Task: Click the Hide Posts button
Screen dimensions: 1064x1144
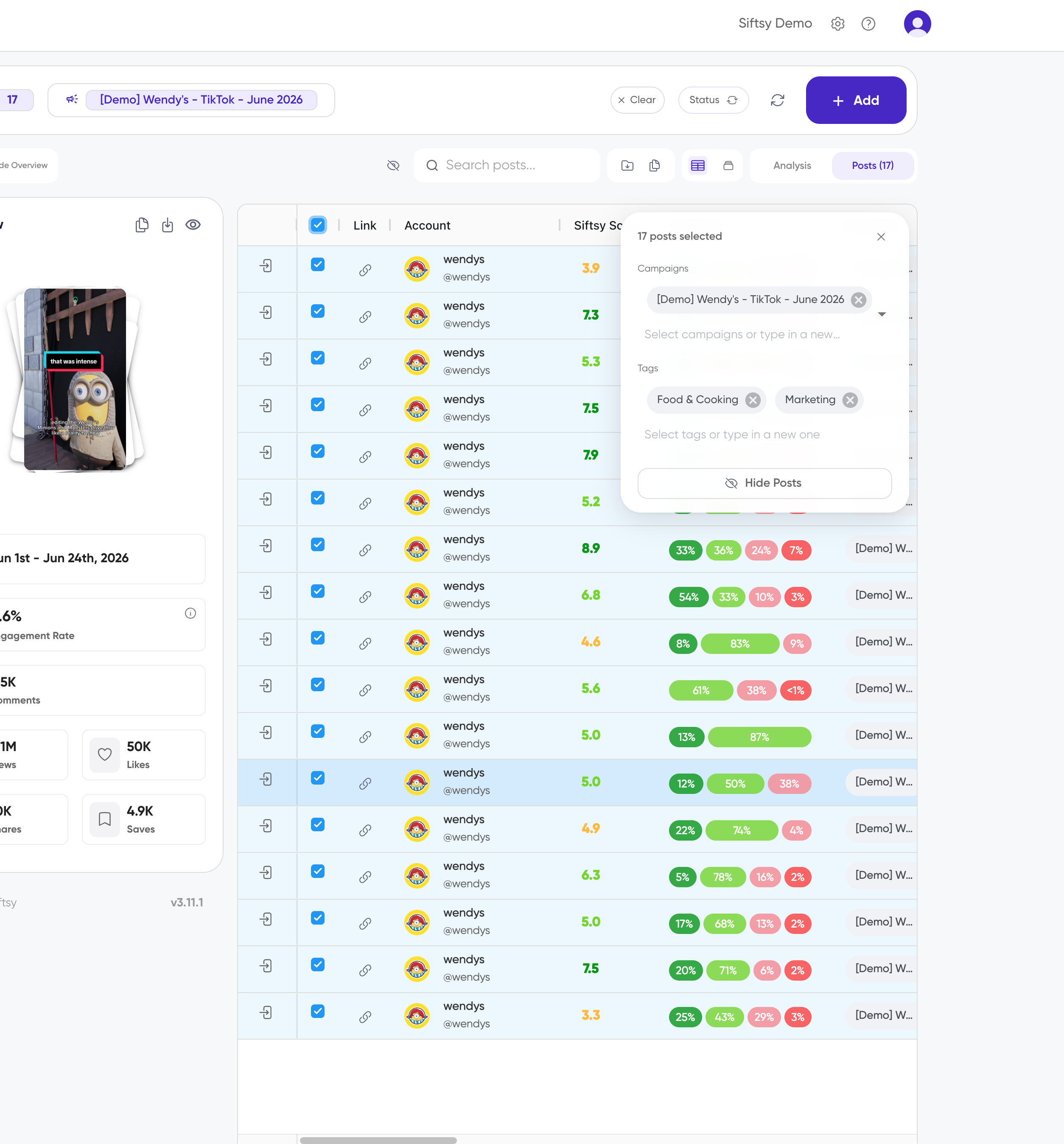Action: coord(764,483)
